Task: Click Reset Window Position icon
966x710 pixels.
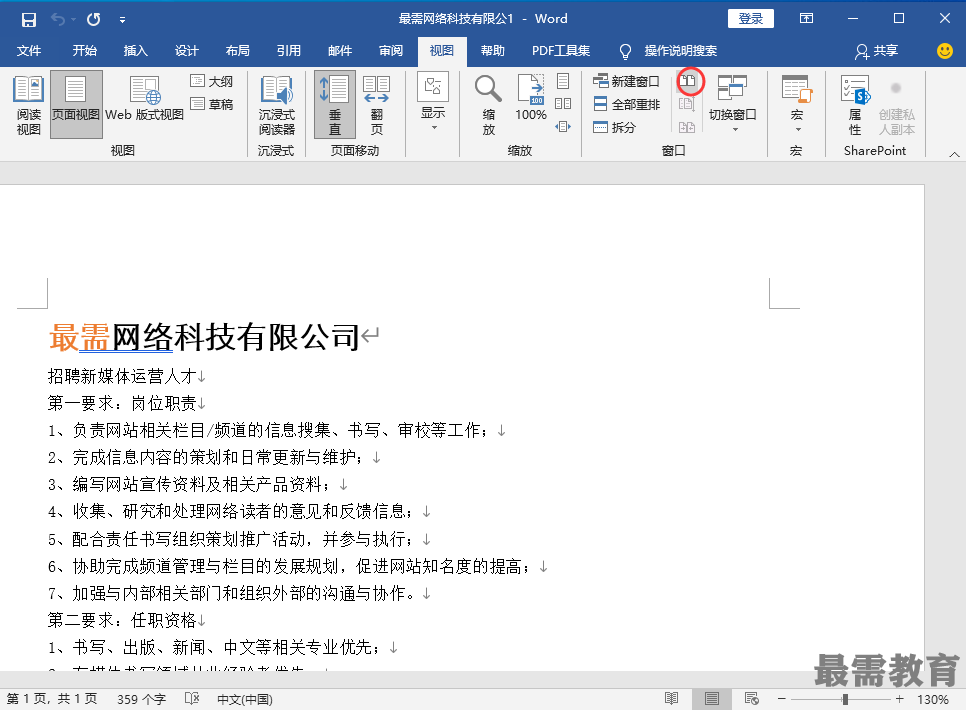Action: 687,127
